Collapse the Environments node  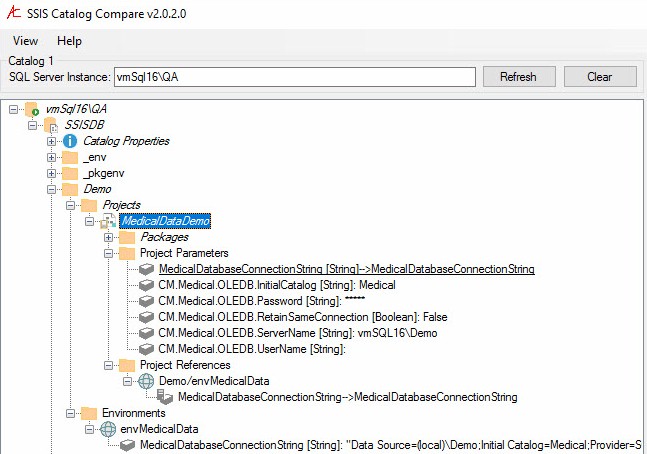coord(71,413)
